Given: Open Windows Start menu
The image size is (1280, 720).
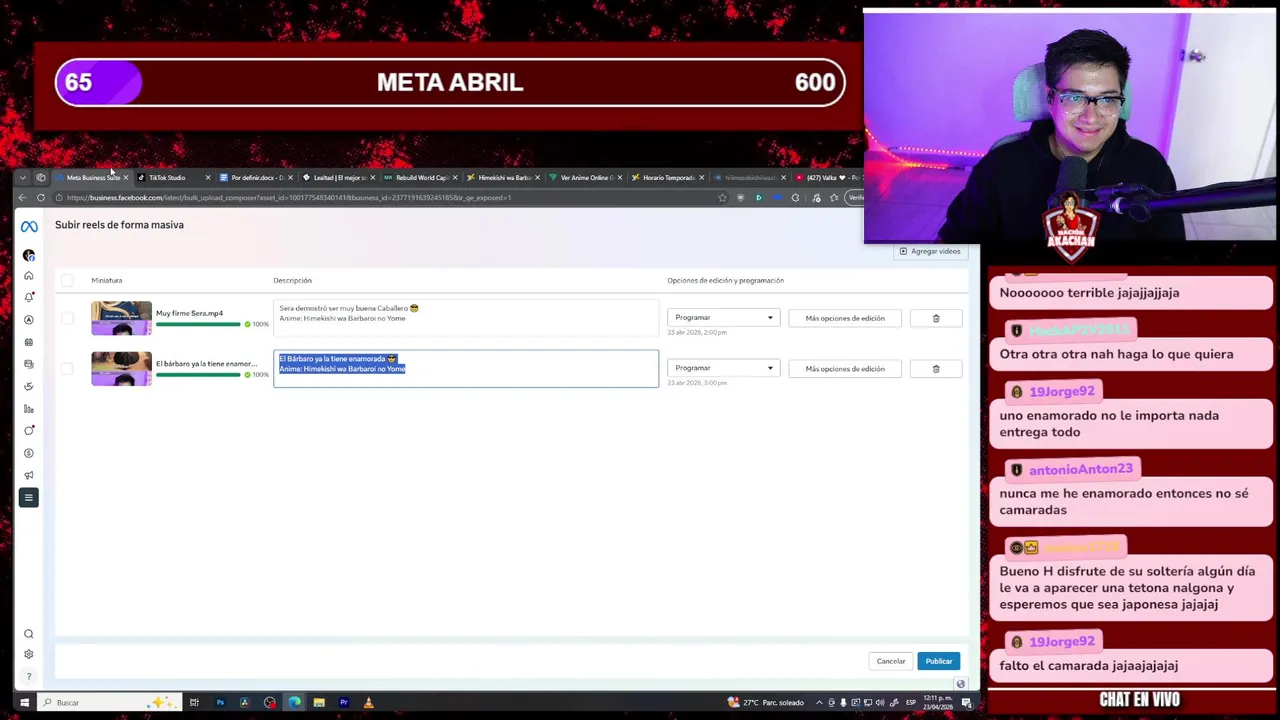Looking at the screenshot, I should pos(24,703).
